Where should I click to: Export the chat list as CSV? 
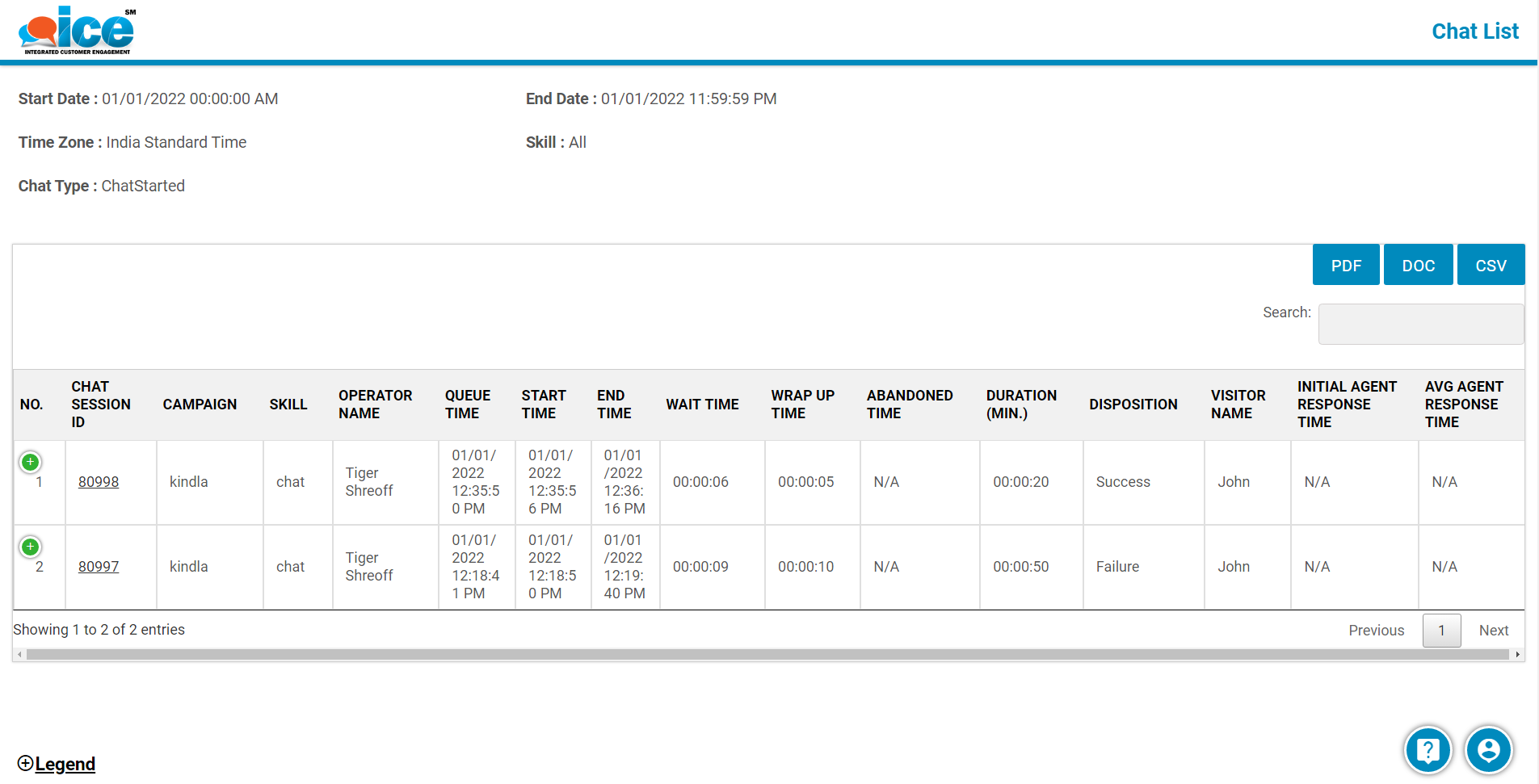click(x=1490, y=266)
